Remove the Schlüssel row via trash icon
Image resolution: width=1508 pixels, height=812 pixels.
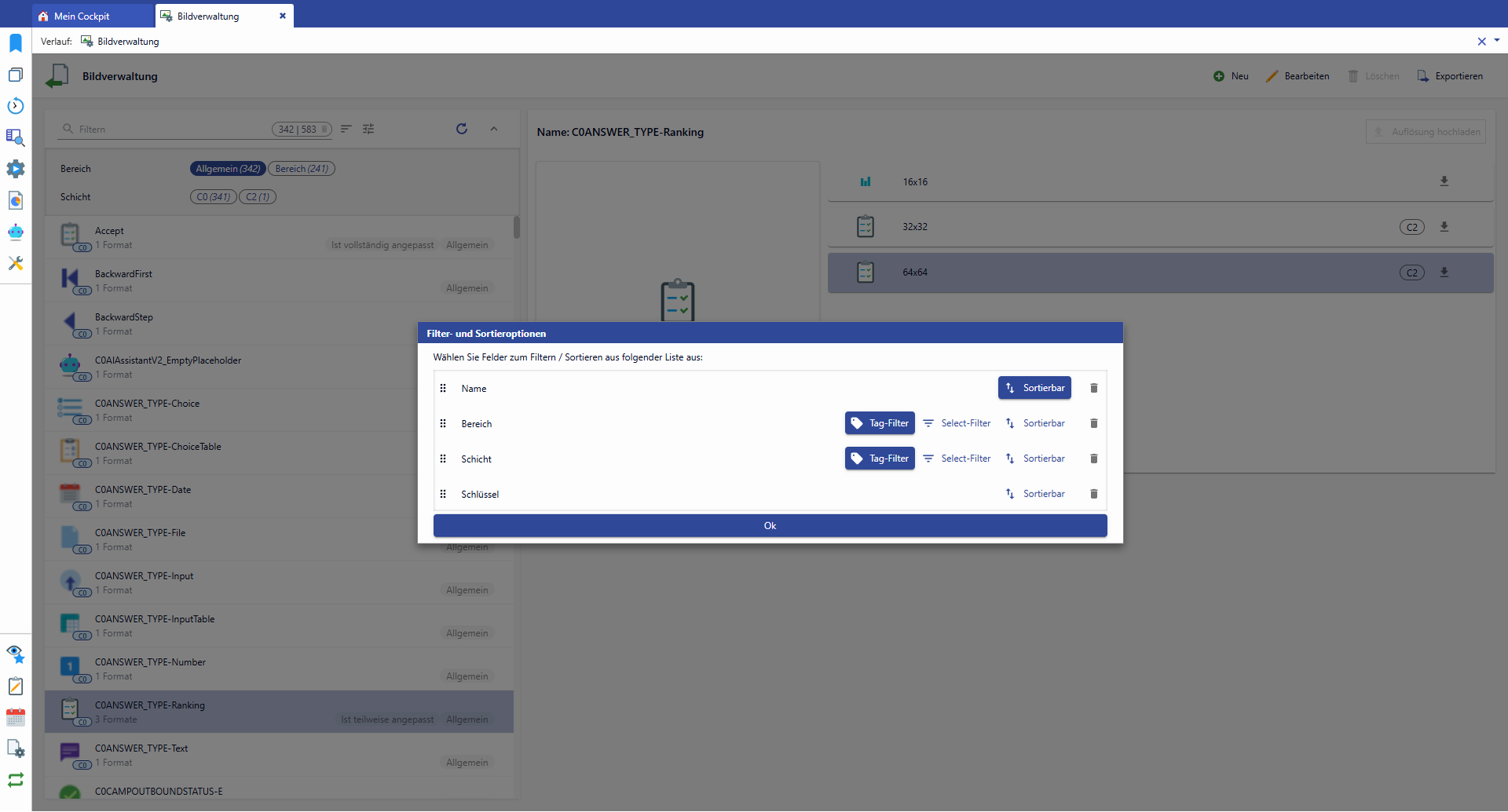(1093, 494)
